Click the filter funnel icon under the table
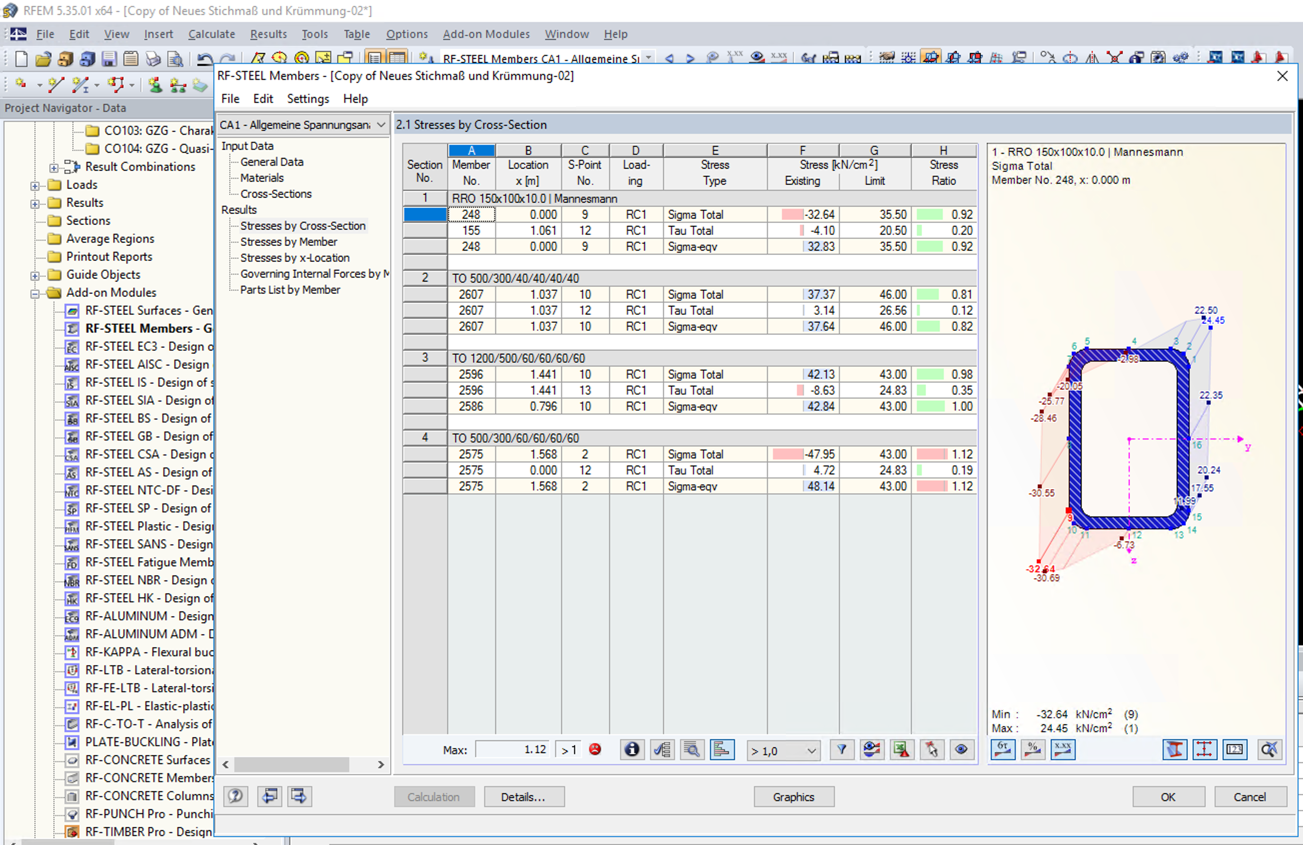The width and height of the screenshot is (1303, 845). tap(842, 750)
